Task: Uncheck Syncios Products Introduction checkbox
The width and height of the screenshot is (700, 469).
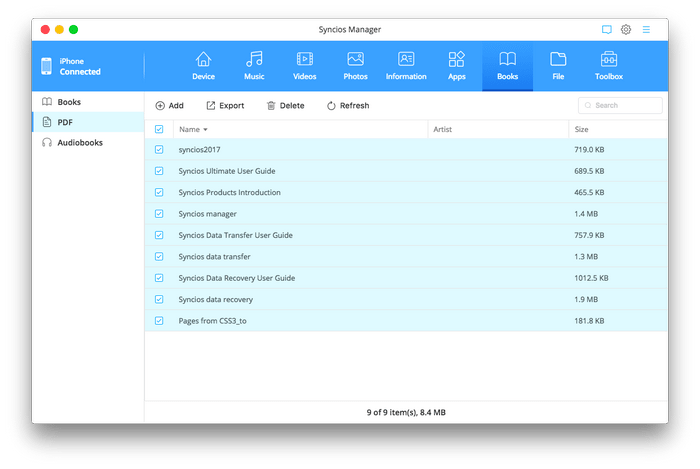Action: point(159,192)
